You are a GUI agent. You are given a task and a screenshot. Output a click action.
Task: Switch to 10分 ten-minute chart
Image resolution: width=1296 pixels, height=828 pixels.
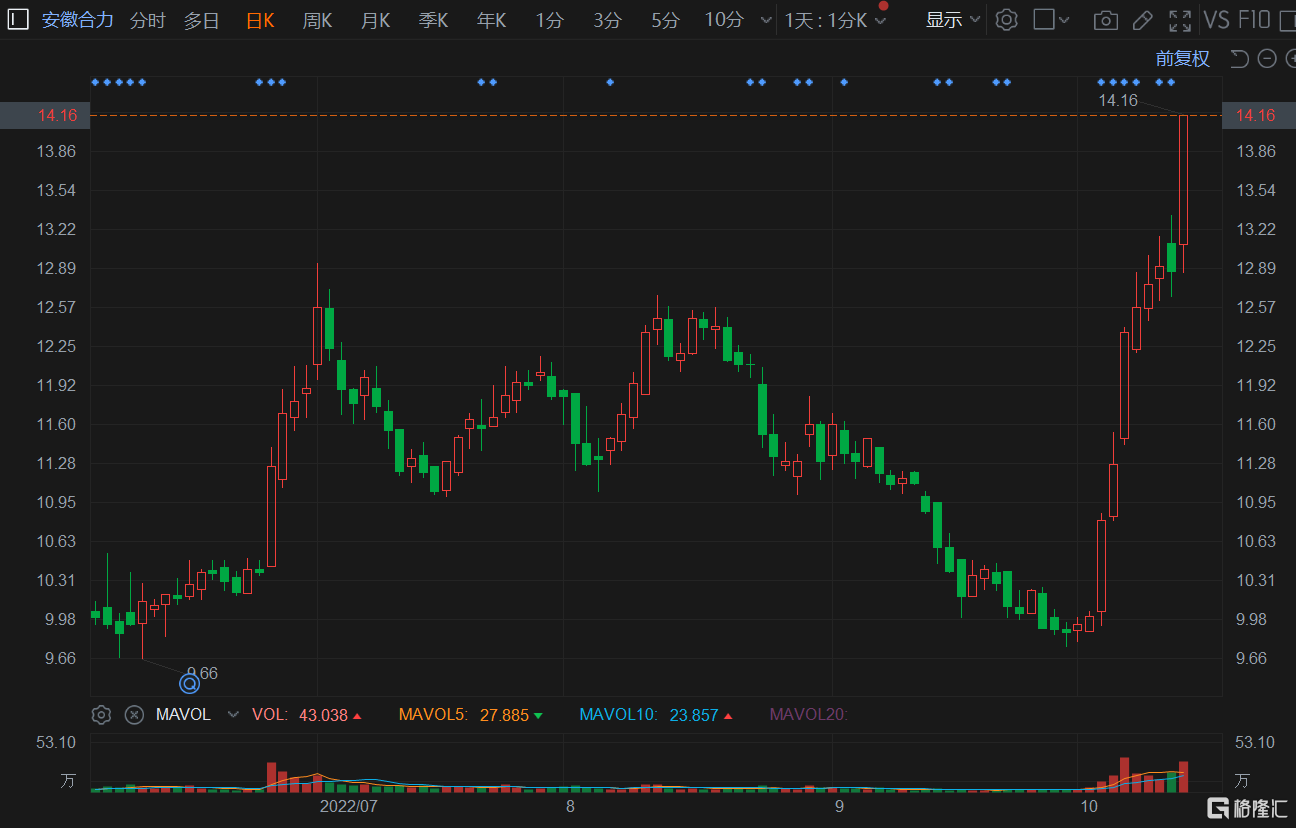[x=724, y=20]
